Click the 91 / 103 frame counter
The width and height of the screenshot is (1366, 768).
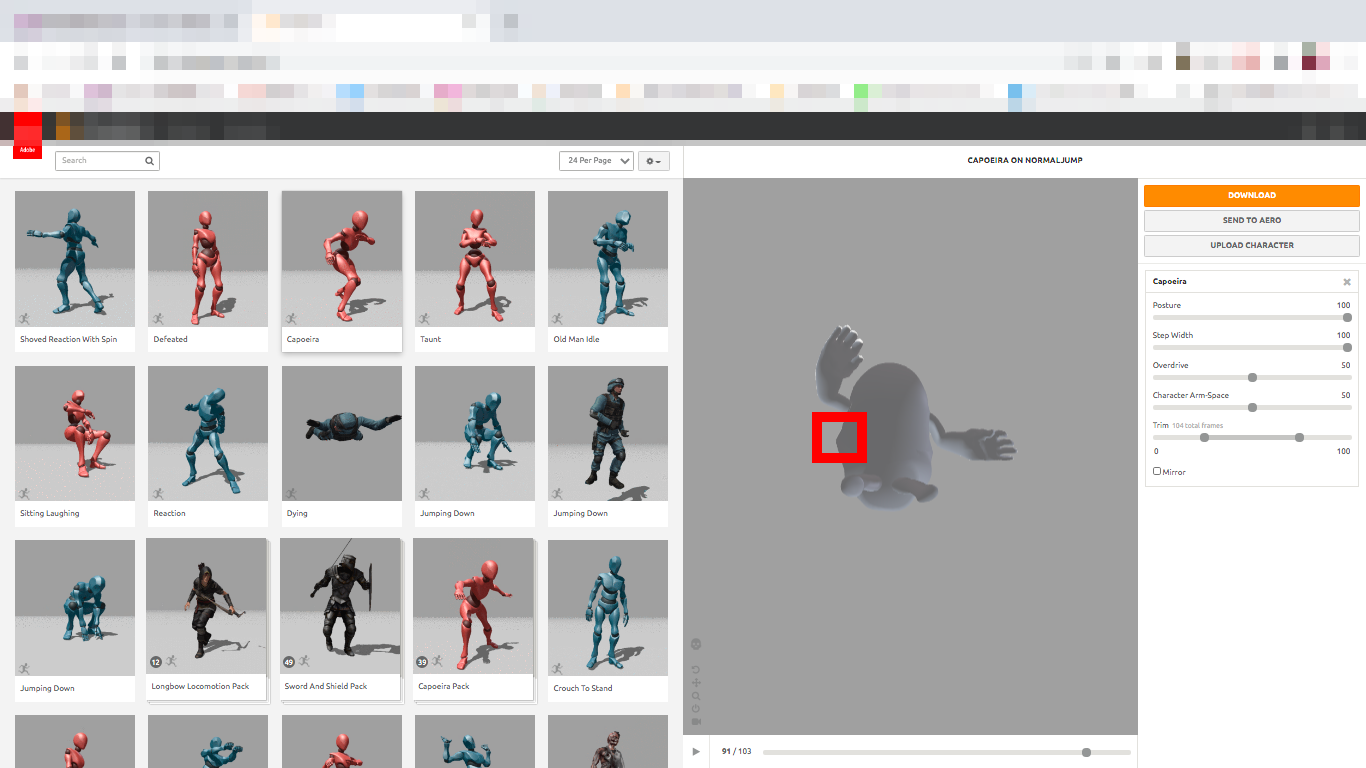pos(736,752)
